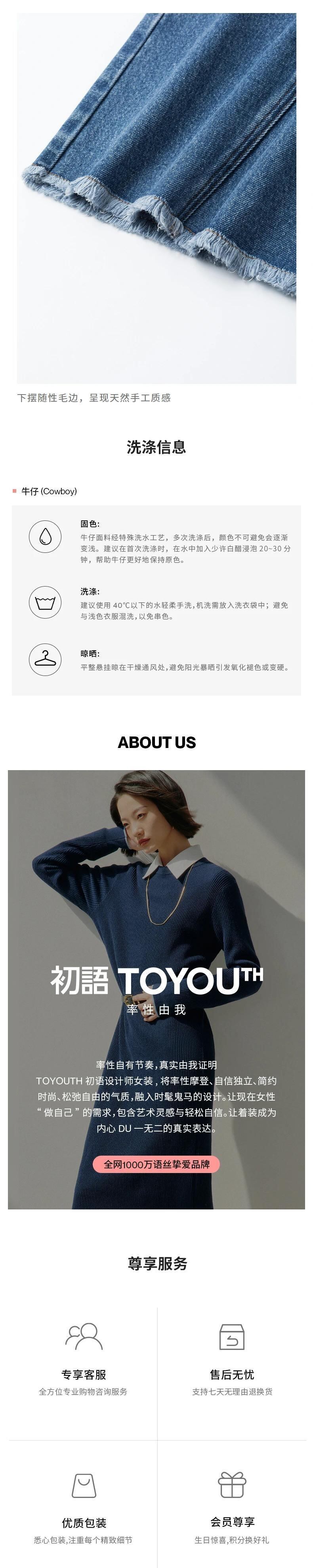Click the 下摆随性毛边 caption under the photo

[x=94, y=397]
